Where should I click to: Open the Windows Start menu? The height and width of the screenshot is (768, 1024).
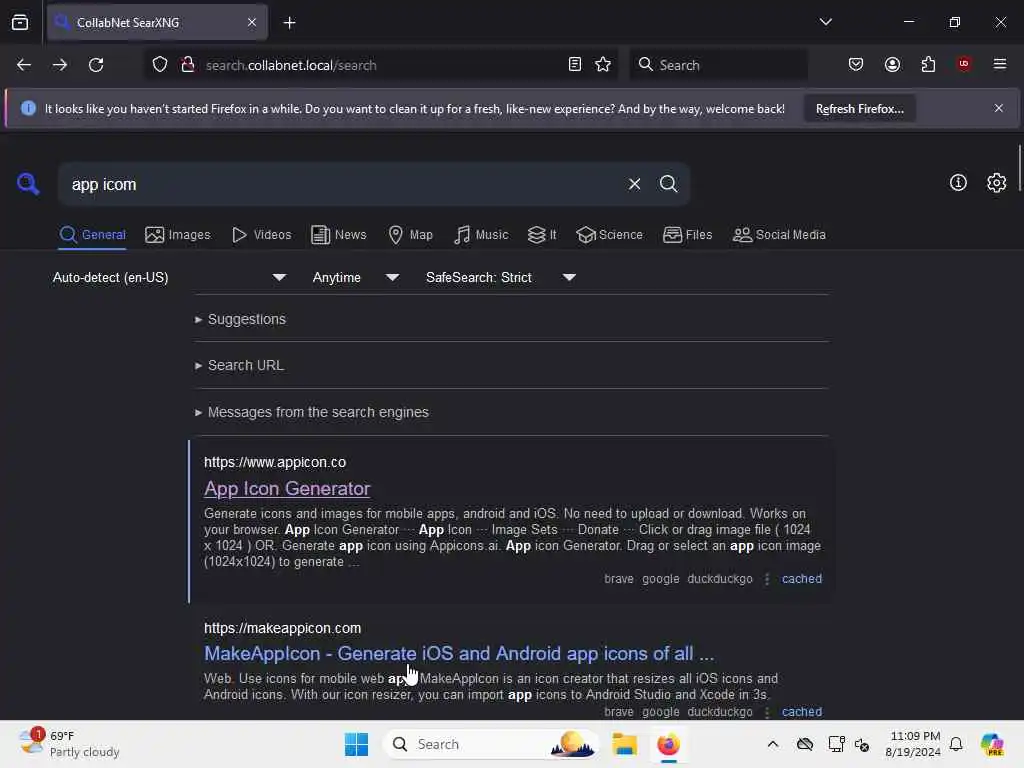click(356, 744)
